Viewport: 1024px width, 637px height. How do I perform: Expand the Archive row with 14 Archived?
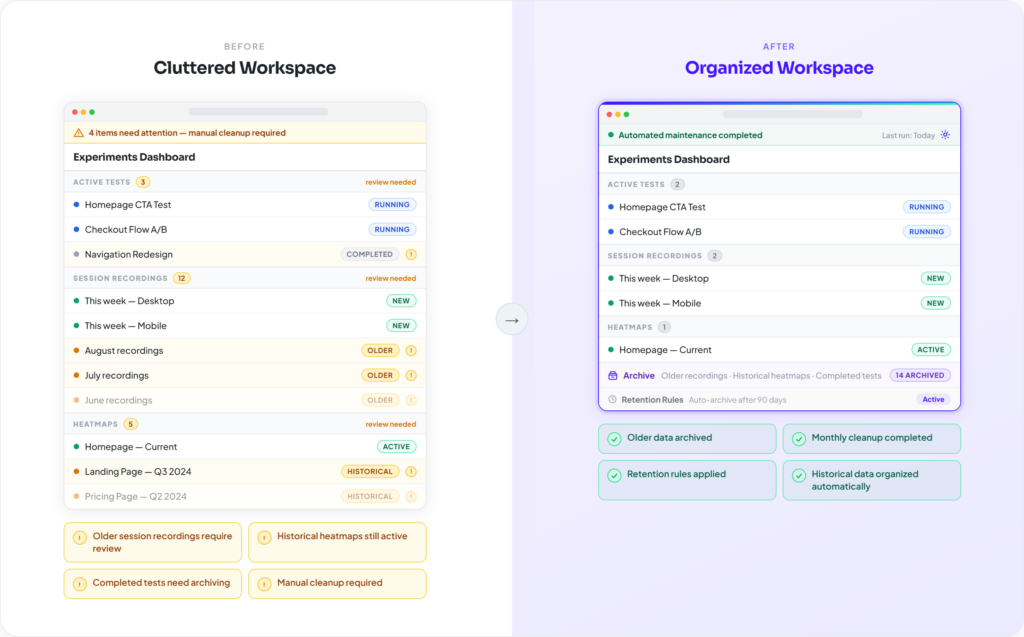tap(779, 376)
